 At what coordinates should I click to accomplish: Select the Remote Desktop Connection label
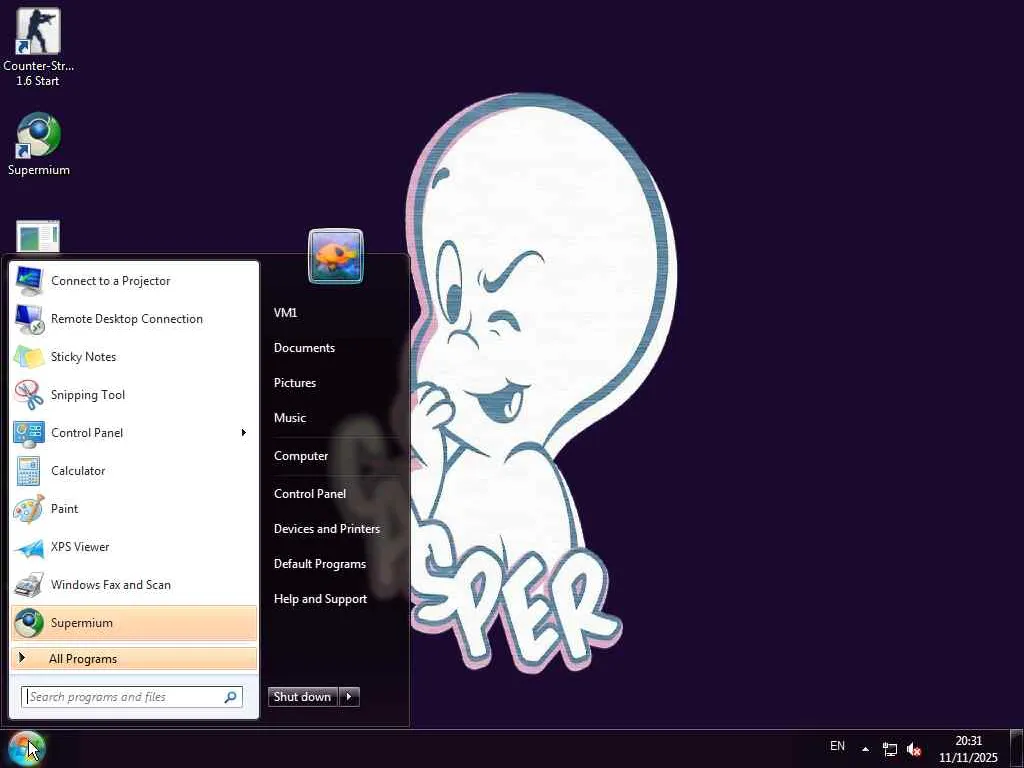[127, 319]
